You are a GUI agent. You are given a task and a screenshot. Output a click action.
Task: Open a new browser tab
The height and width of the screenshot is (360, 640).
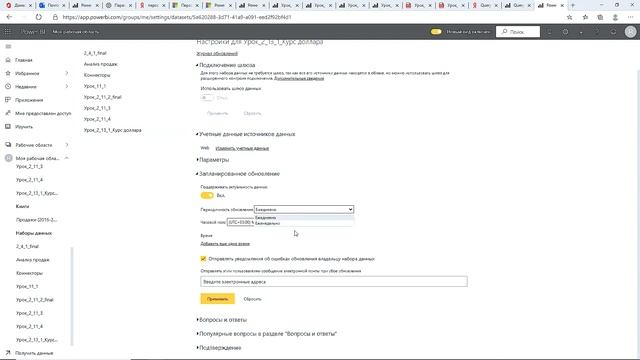(x=573, y=5)
